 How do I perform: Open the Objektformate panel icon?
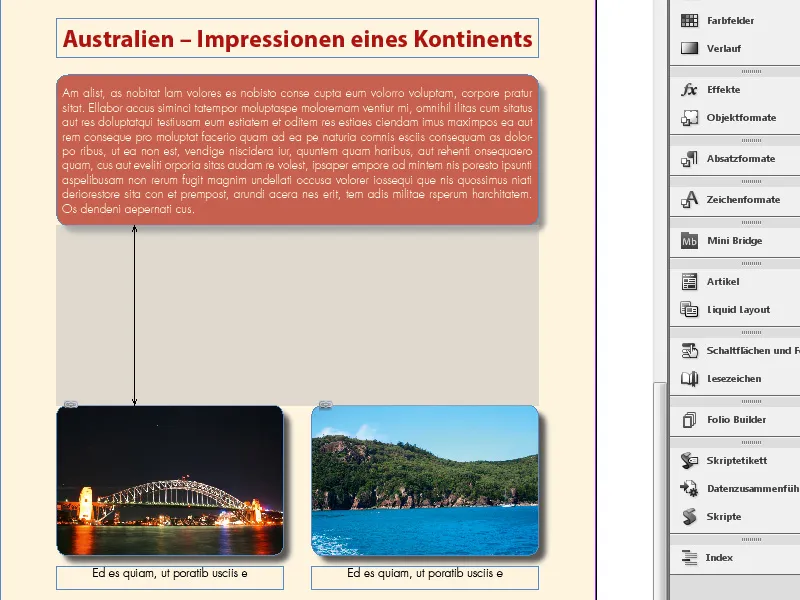(x=689, y=117)
